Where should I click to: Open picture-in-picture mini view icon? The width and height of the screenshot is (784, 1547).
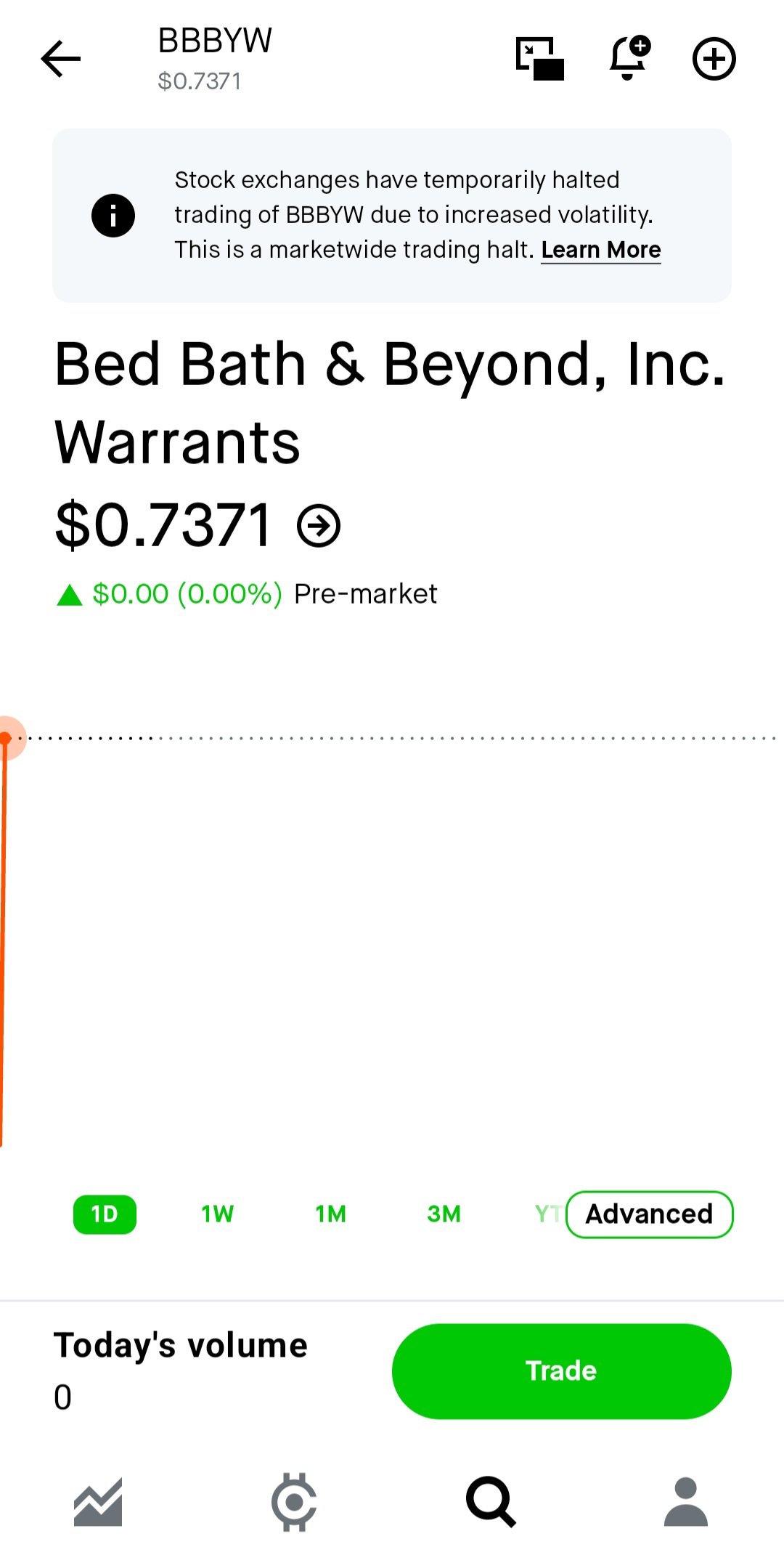click(x=540, y=59)
